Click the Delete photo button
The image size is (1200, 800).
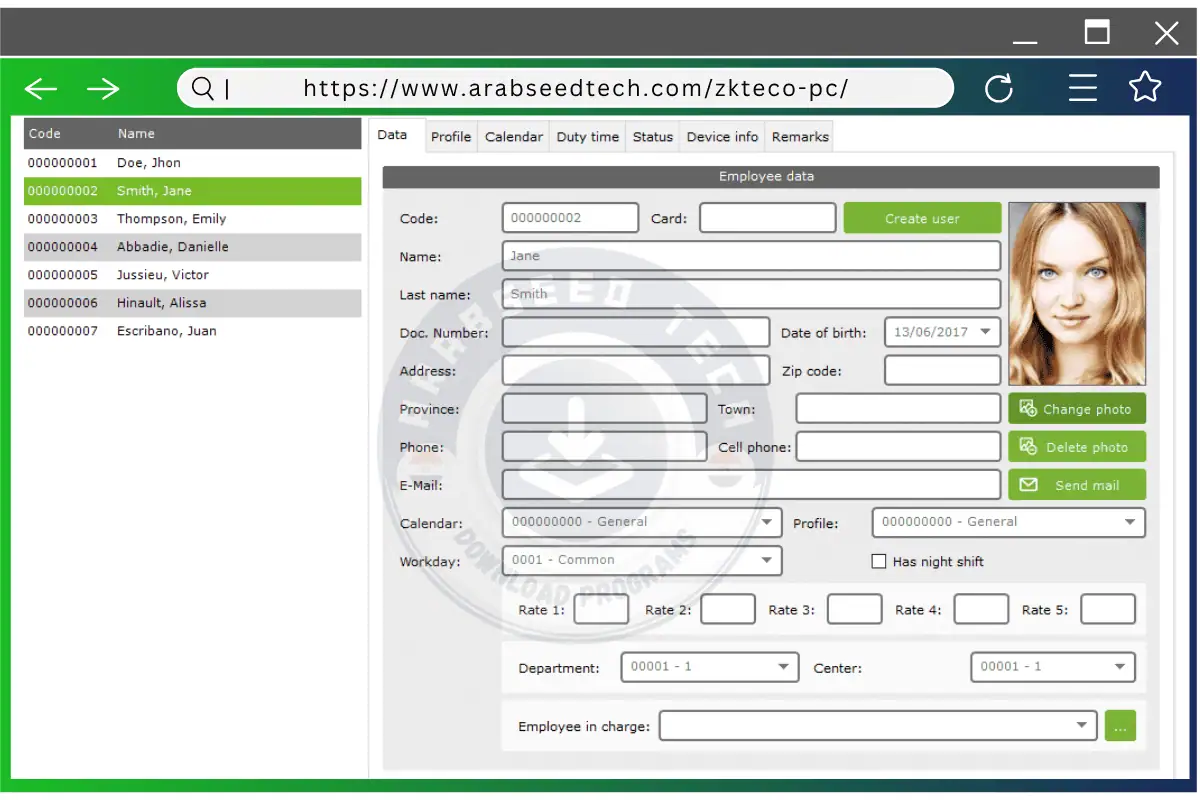(1076, 447)
